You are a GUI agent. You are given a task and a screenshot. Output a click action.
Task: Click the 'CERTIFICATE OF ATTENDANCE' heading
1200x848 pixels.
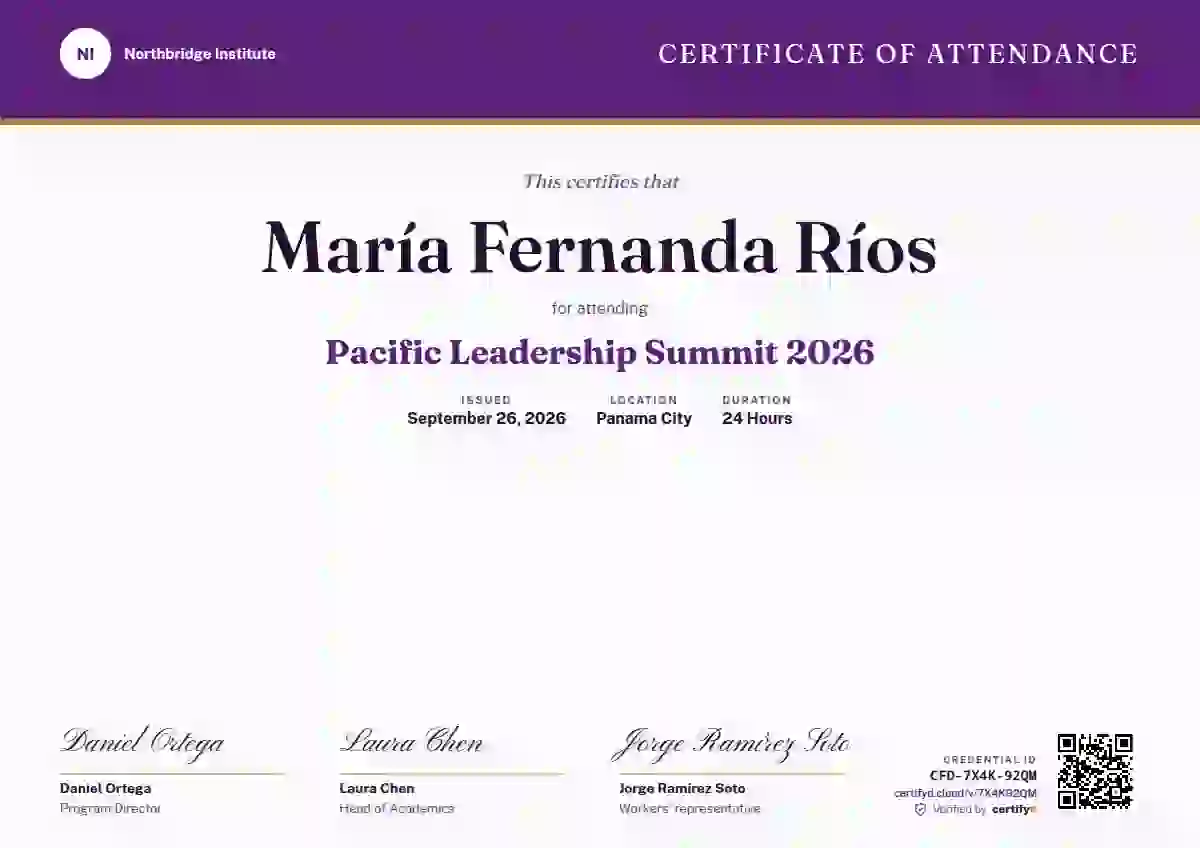point(898,54)
